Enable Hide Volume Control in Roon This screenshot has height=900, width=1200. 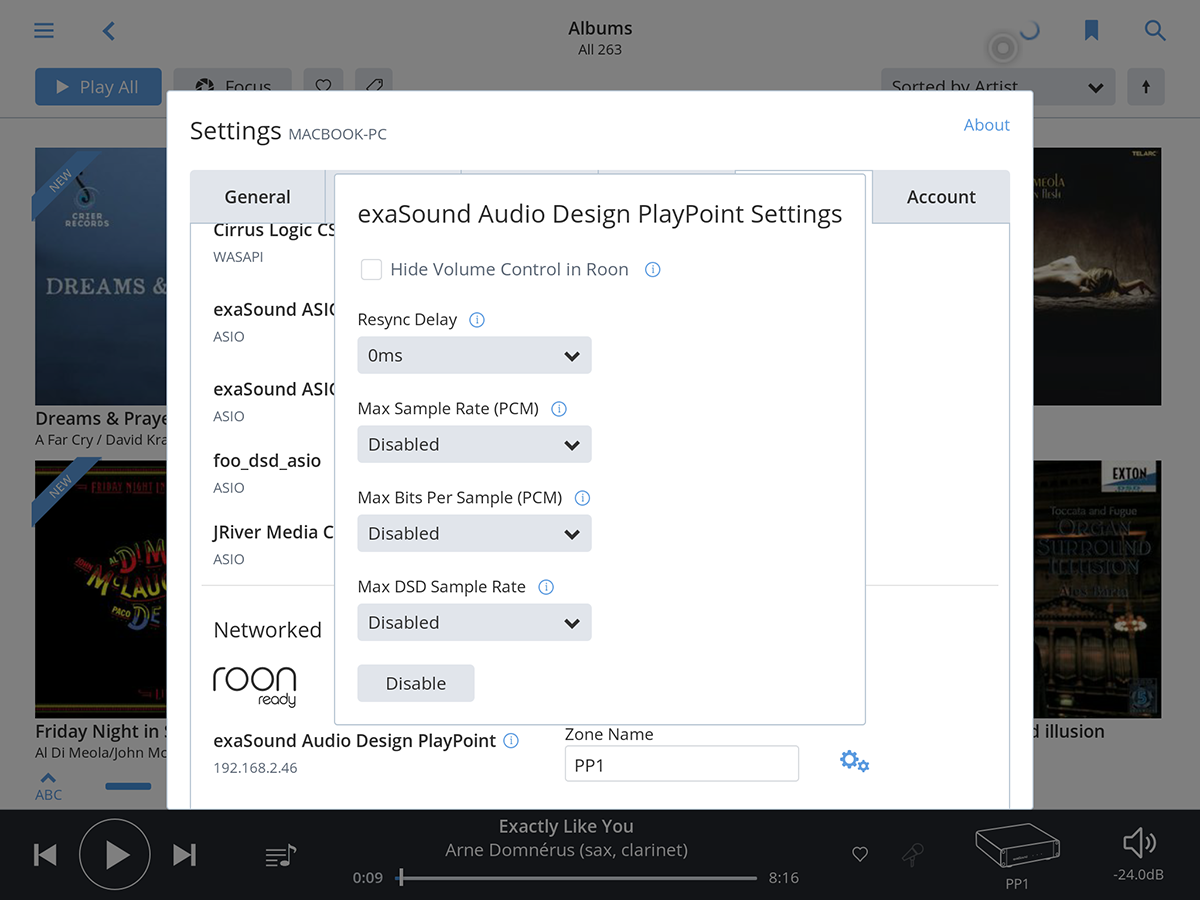click(371, 269)
